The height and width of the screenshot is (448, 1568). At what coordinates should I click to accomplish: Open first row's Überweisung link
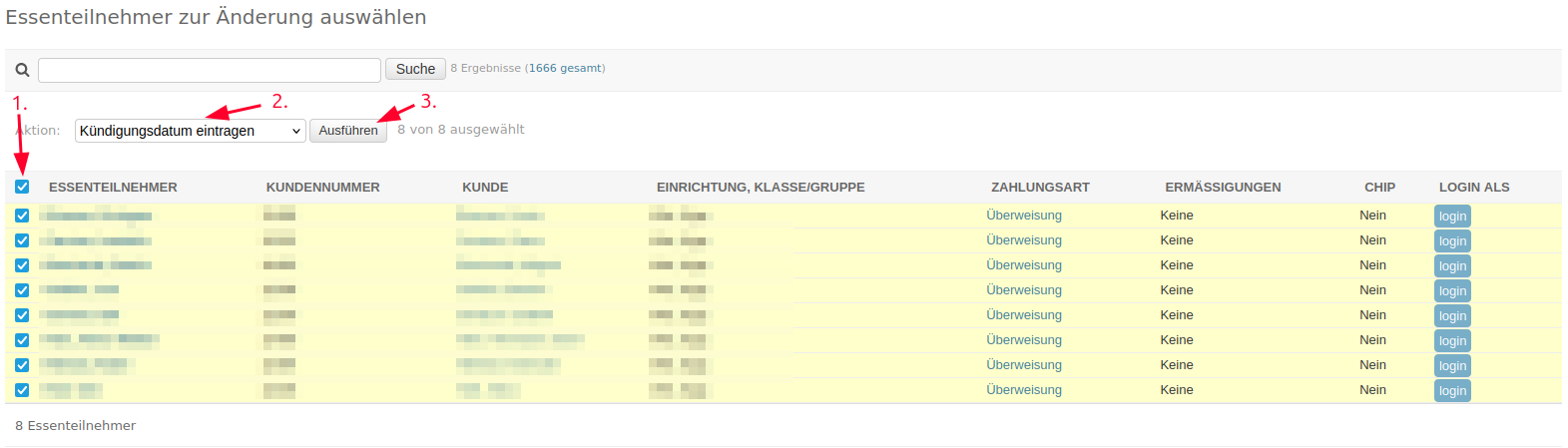pyautogui.click(x=1024, y=216)
